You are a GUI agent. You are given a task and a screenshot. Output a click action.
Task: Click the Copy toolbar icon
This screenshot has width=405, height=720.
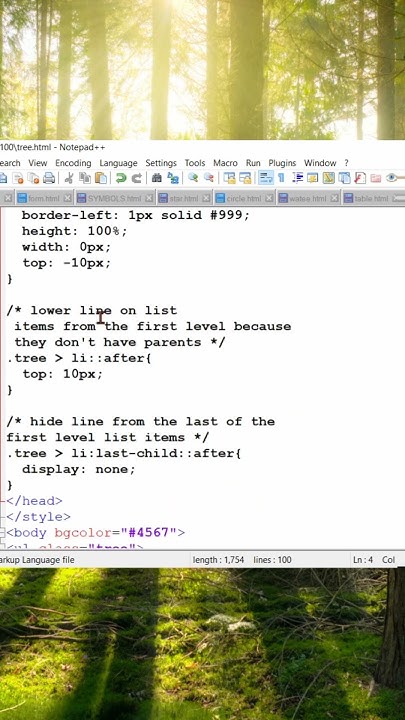click(84, 178)
